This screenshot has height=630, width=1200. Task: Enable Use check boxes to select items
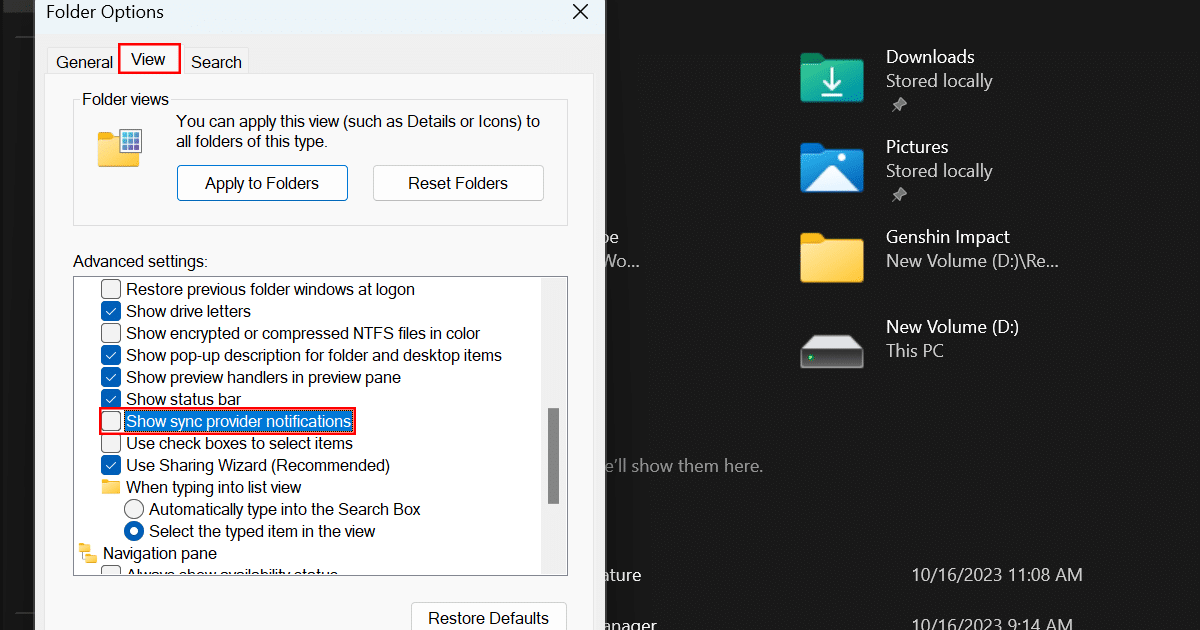pyautogui.click(x=111, y=443)
